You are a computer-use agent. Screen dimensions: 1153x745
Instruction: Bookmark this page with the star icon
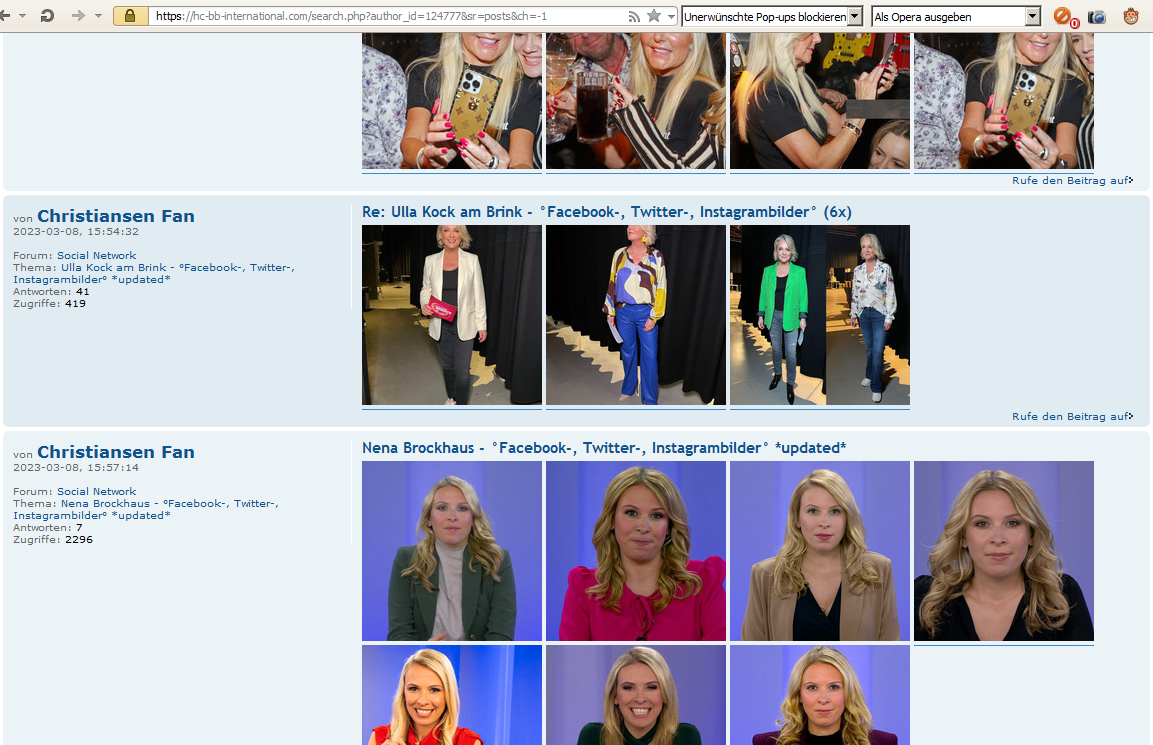click(654, 15)
